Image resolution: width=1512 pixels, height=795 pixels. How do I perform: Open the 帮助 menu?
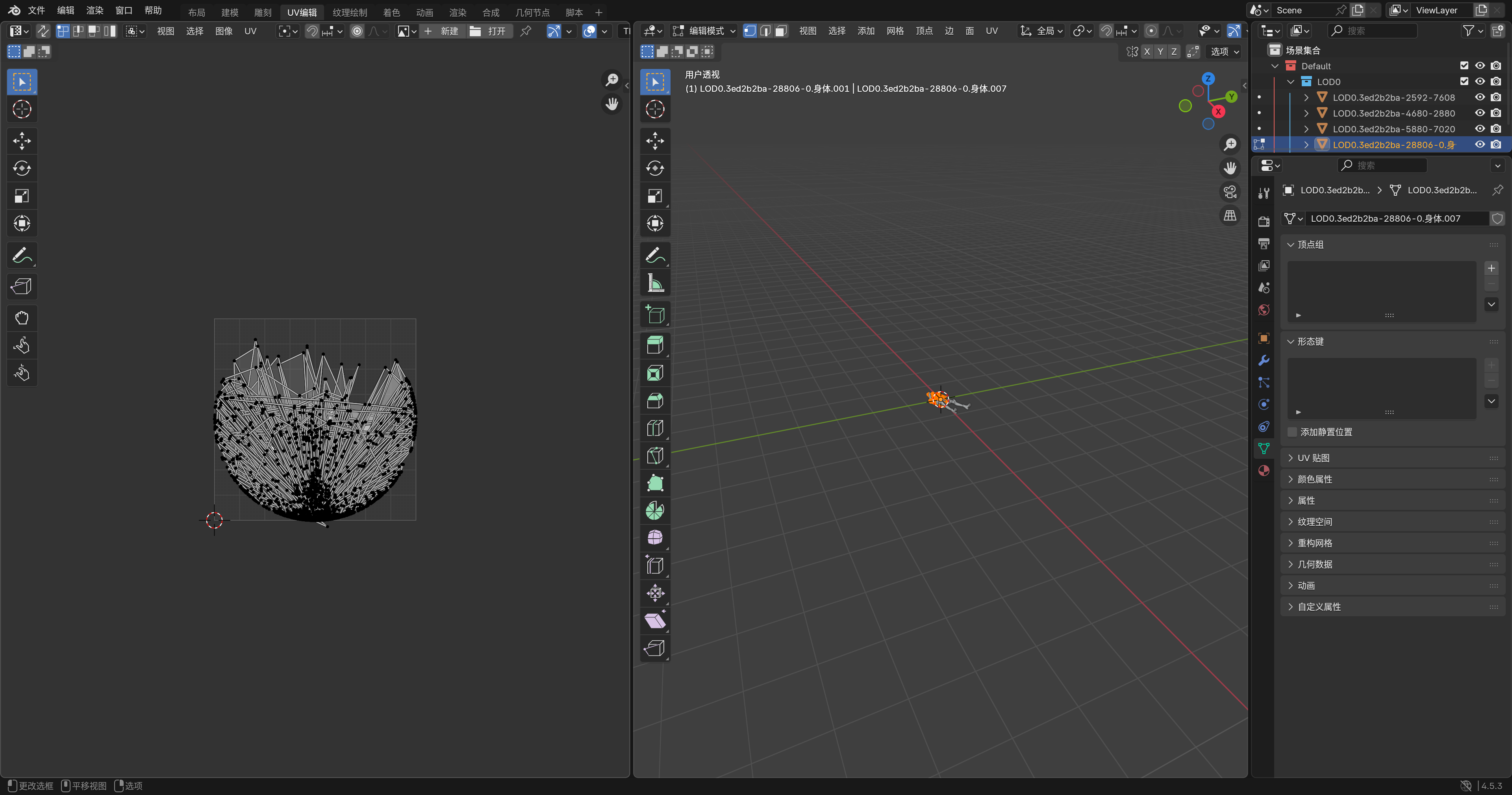point(153,11)
